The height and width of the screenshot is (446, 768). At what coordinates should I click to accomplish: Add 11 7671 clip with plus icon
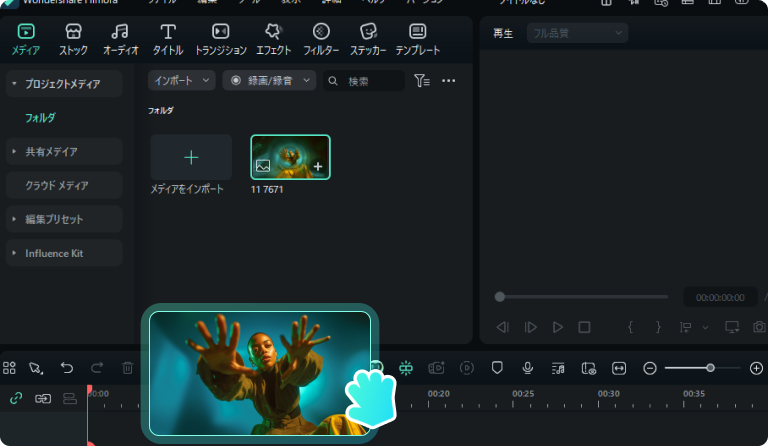click(x=318, y=166)
